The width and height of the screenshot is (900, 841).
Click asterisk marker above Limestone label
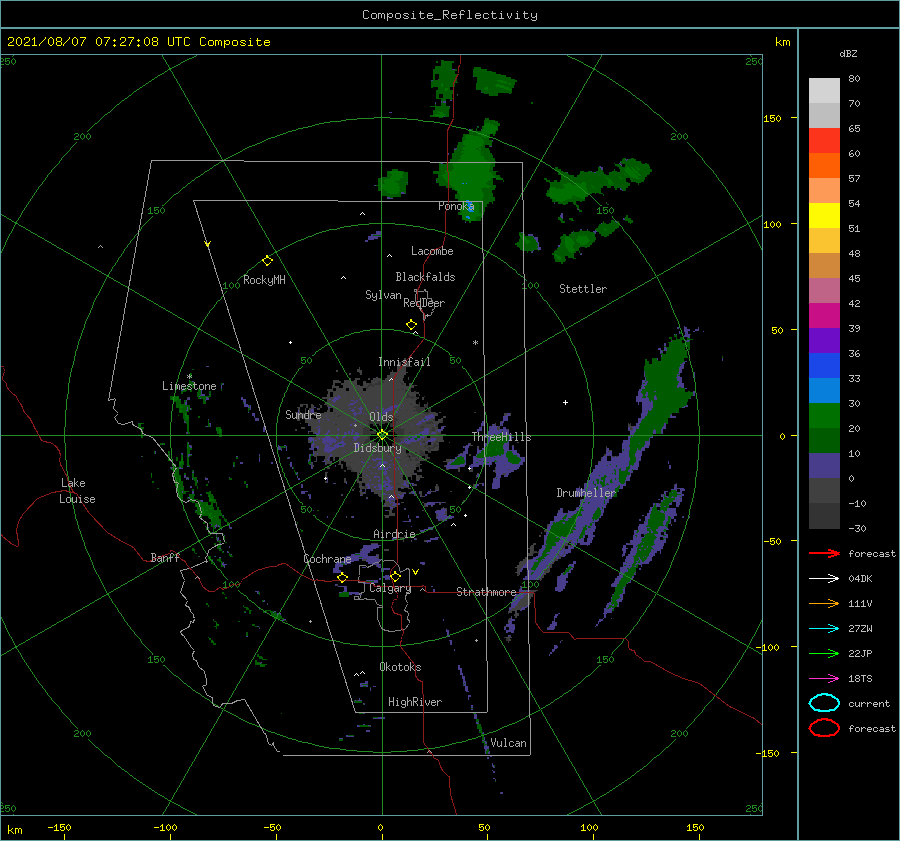coord(189,377)
